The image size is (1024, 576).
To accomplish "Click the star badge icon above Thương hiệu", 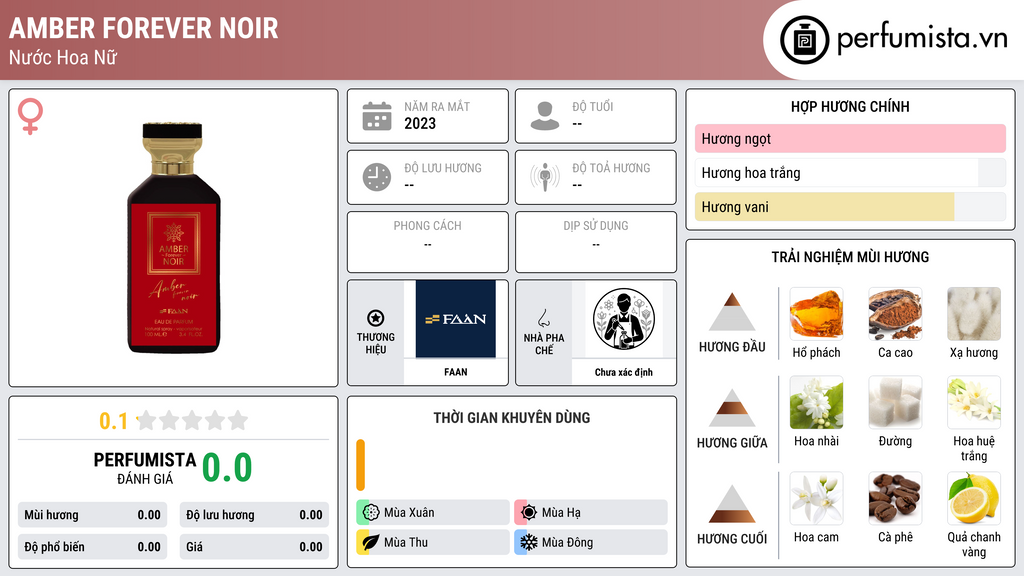I will coord(376,318).
